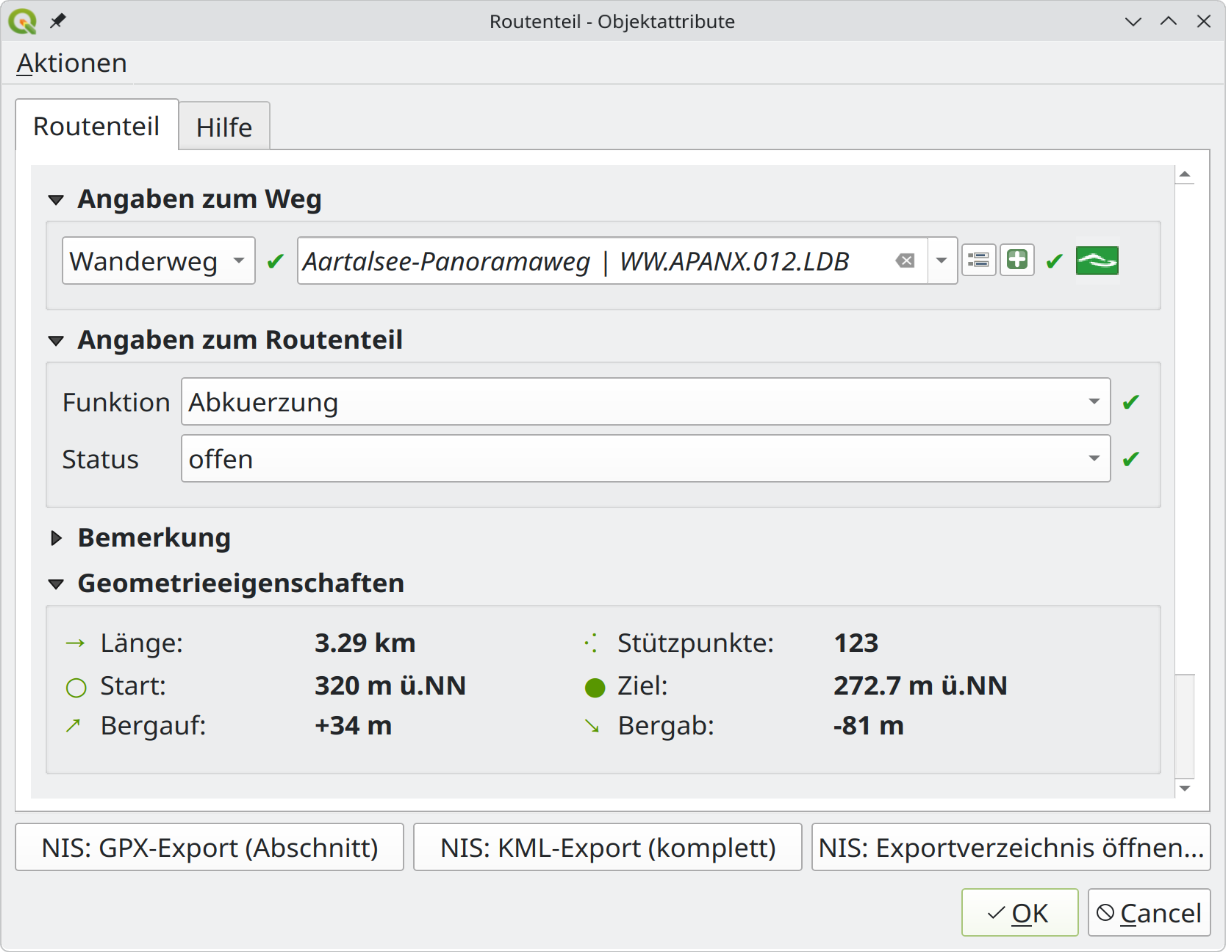Open the Funktion dropdown showing Abkuerzung
The height and width of the screenshot is (952, 1226).
point(646,402)
